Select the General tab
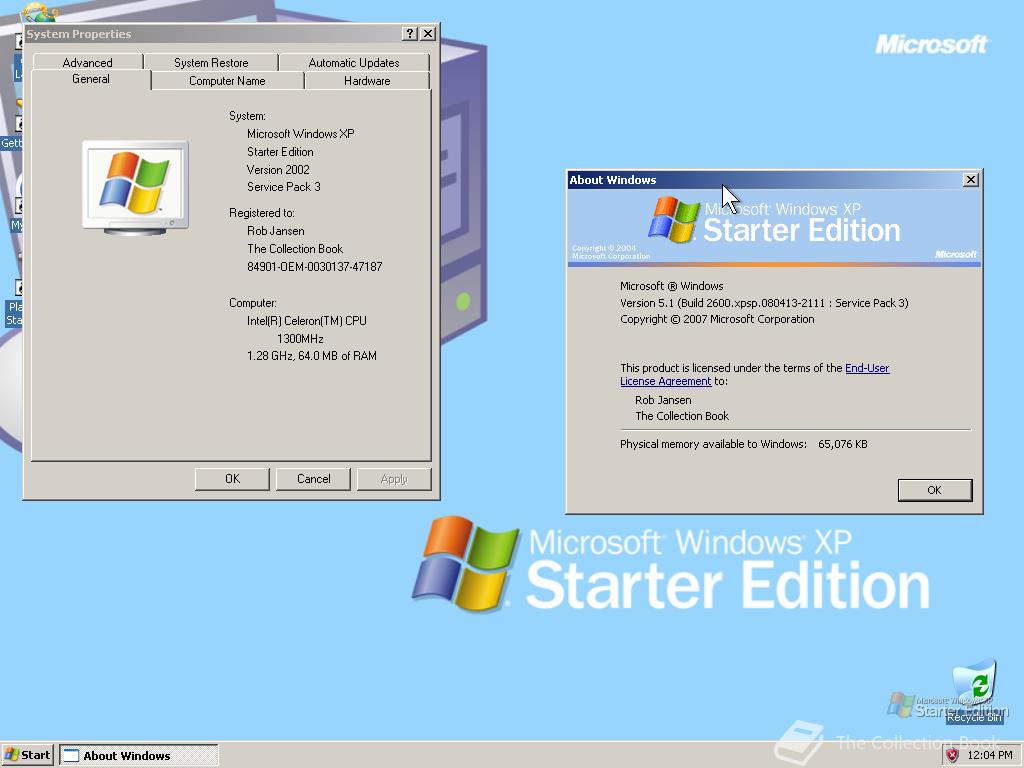Viewport: 1024px width, 768px height. pyautogui.click(x=91, y=79)
